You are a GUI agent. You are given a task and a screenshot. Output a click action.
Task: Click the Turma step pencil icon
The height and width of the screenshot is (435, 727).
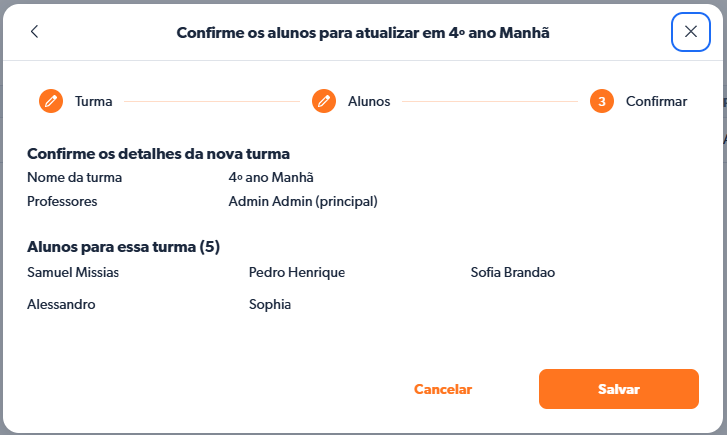click(x=51, y=101)
